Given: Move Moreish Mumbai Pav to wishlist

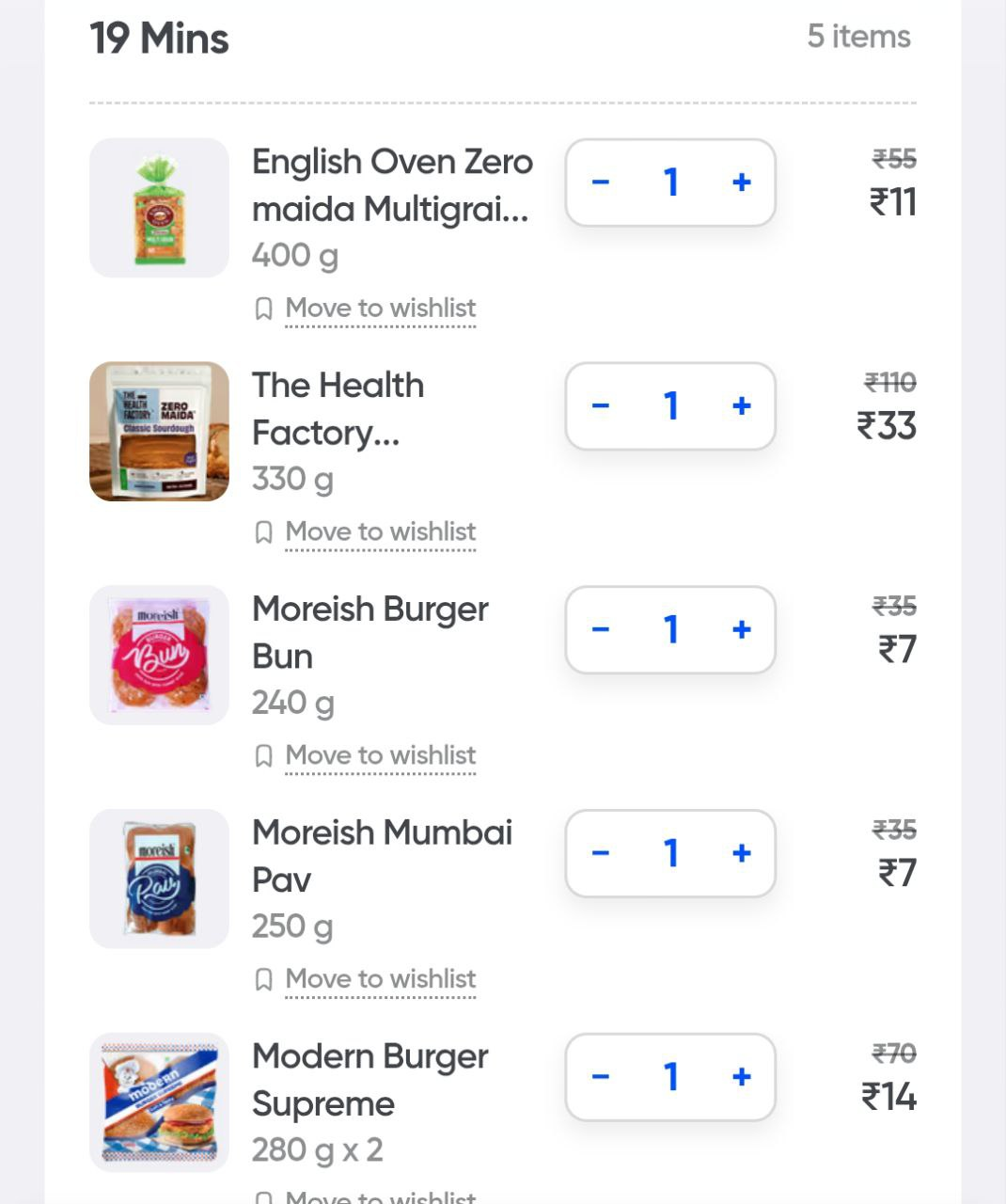Looking at the screenshot, I should click(x=380, y=979).
